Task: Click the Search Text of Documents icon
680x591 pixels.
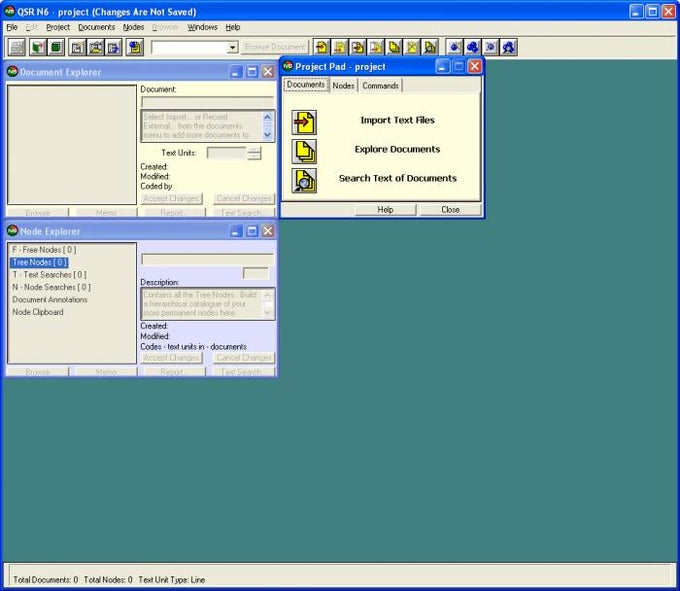Action: click(x=304, y=180)
